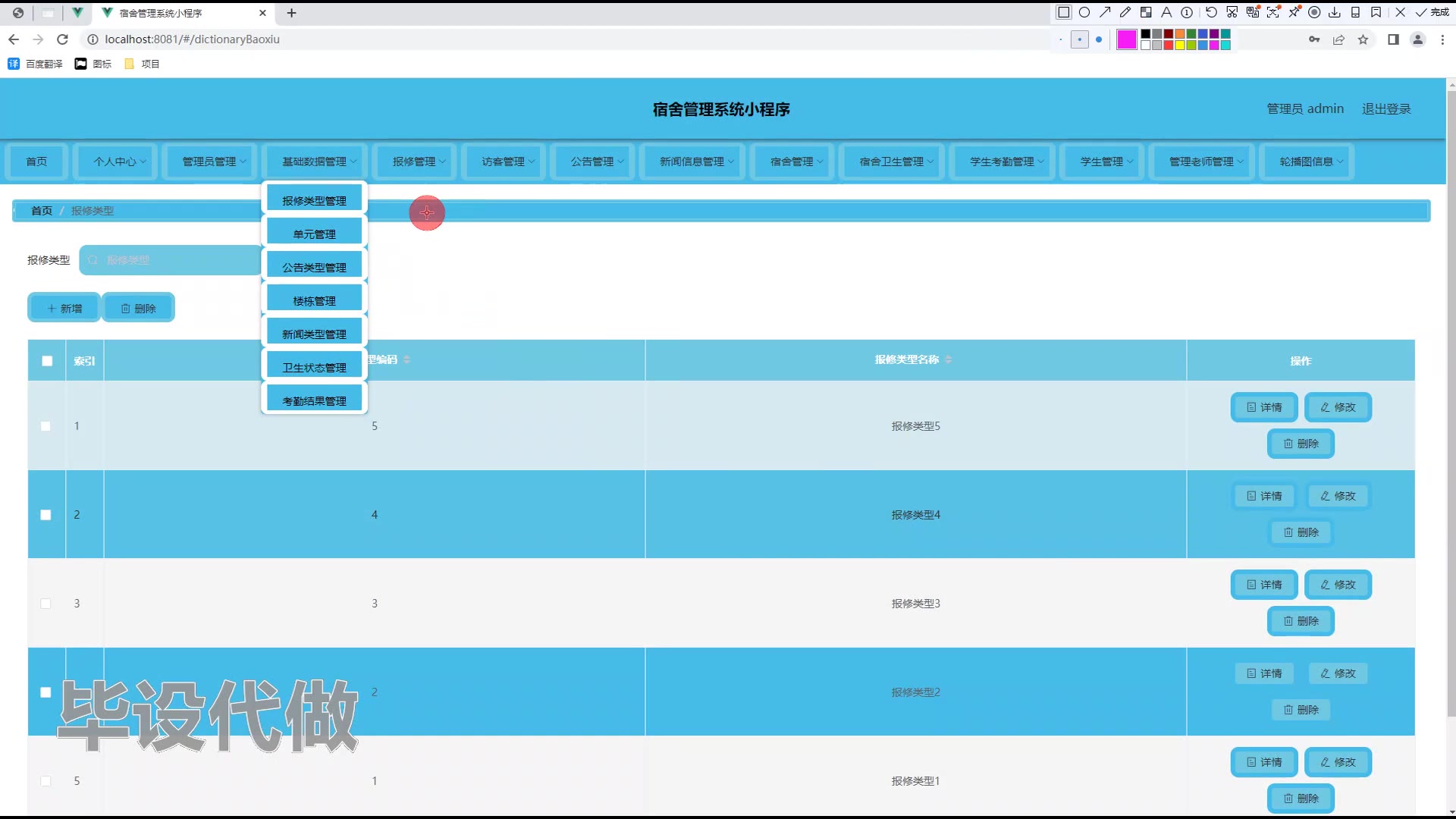This screenshot has height=819, width=1456.
Task: Check the checkbox for row 4
Action: (x=45, y=692)
